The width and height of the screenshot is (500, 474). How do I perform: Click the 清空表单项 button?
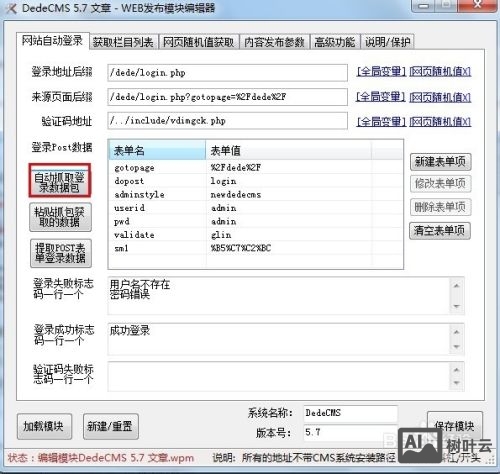(x=440, y=231)
